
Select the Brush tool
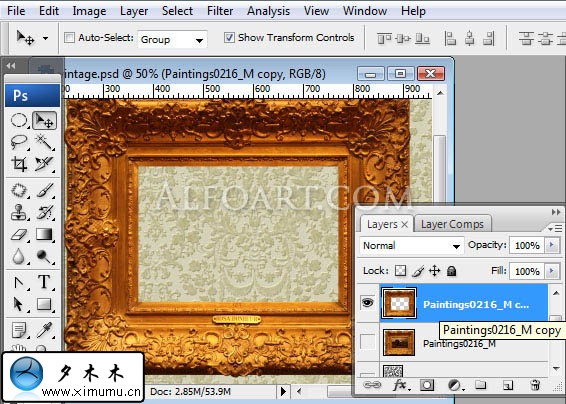(44, 190)
